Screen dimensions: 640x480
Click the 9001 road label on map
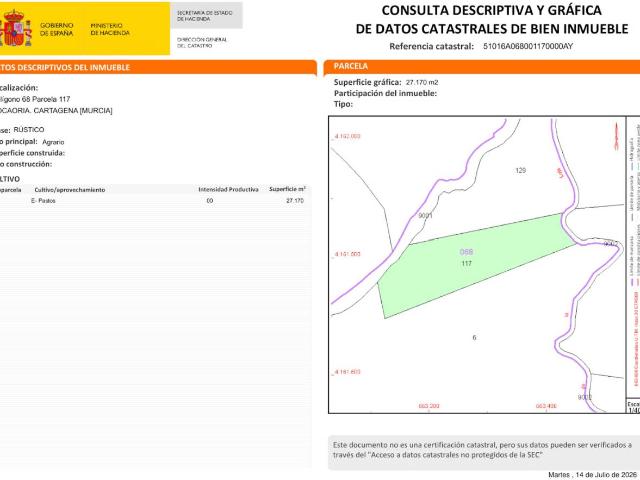[425, 215]
